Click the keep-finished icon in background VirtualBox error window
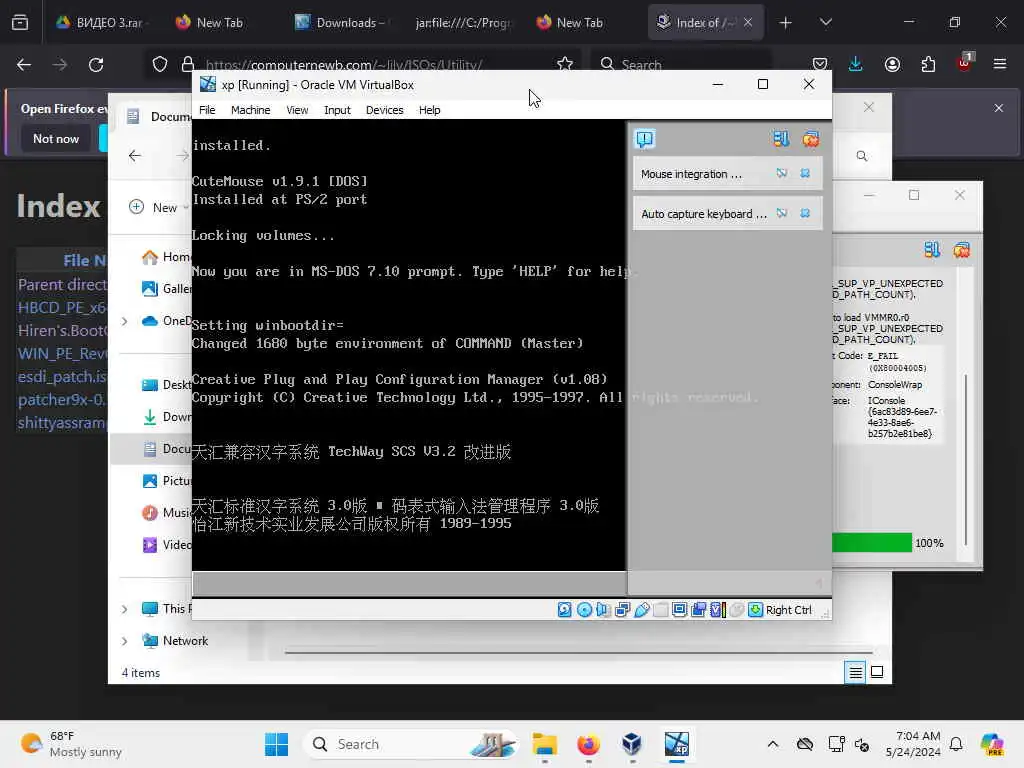Screen dimensions: 1024x768 tap(932, 249)
